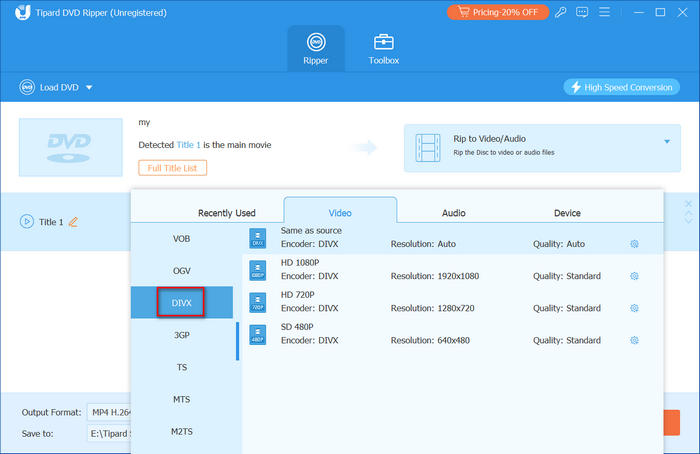Screen dimensions: 700x454
Task: Click the Title 1 link
Action: 188,145
